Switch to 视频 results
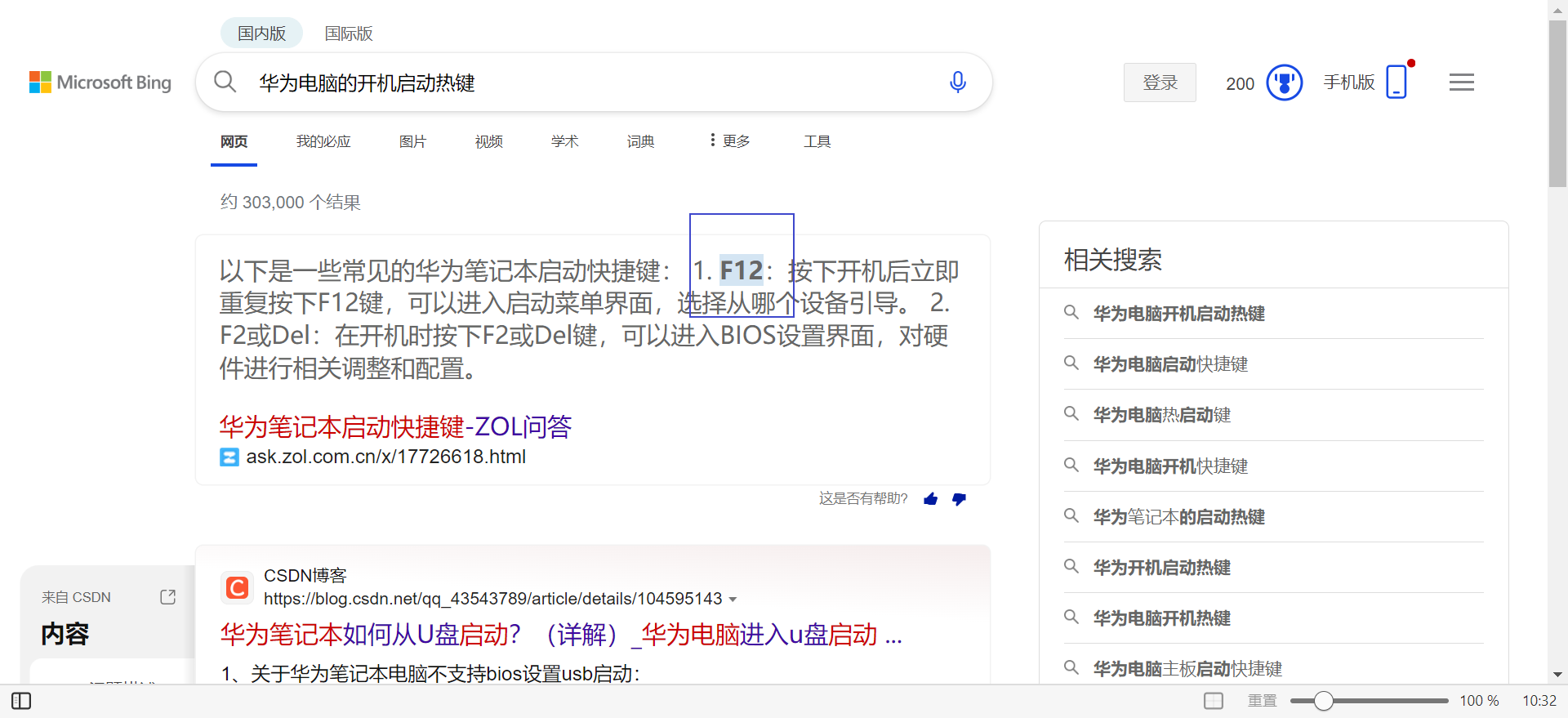The image size is (1568, 718). 488,141
